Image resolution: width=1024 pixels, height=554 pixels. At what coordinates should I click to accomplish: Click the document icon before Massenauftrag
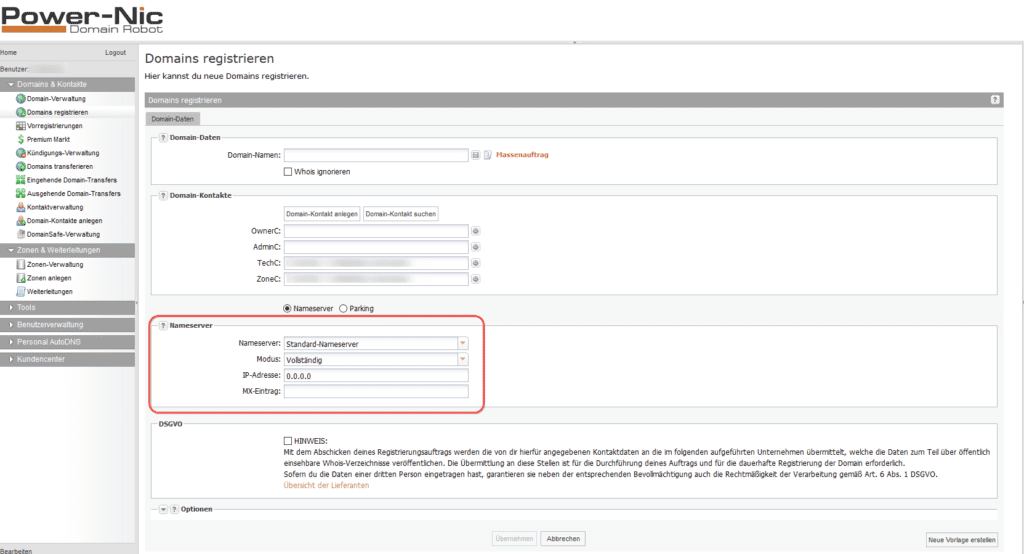[487, 155]
